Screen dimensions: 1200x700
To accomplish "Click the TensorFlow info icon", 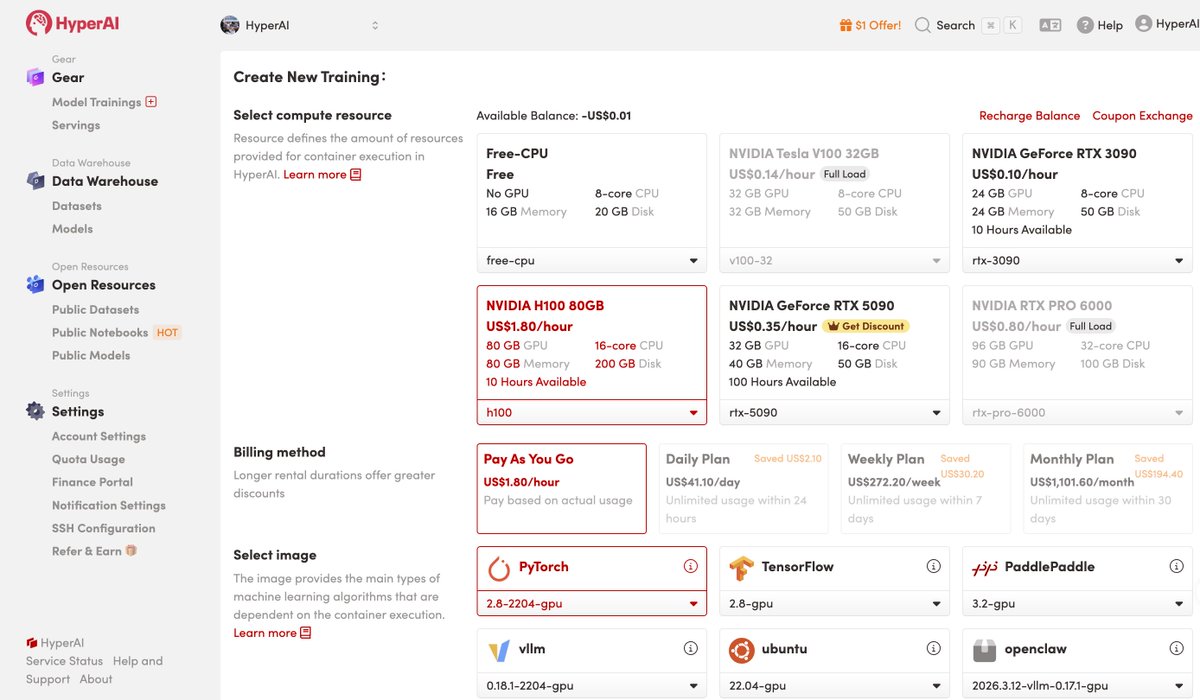I will tap(933, 566).
